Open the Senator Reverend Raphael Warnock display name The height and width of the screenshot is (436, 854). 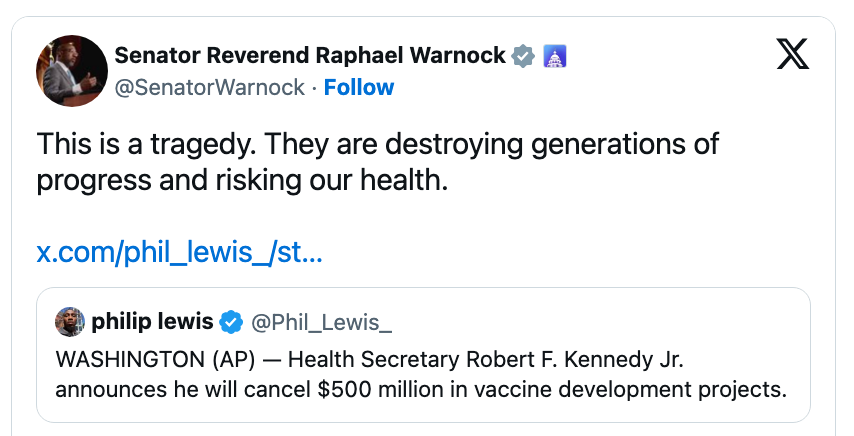[x=311, y=56]
